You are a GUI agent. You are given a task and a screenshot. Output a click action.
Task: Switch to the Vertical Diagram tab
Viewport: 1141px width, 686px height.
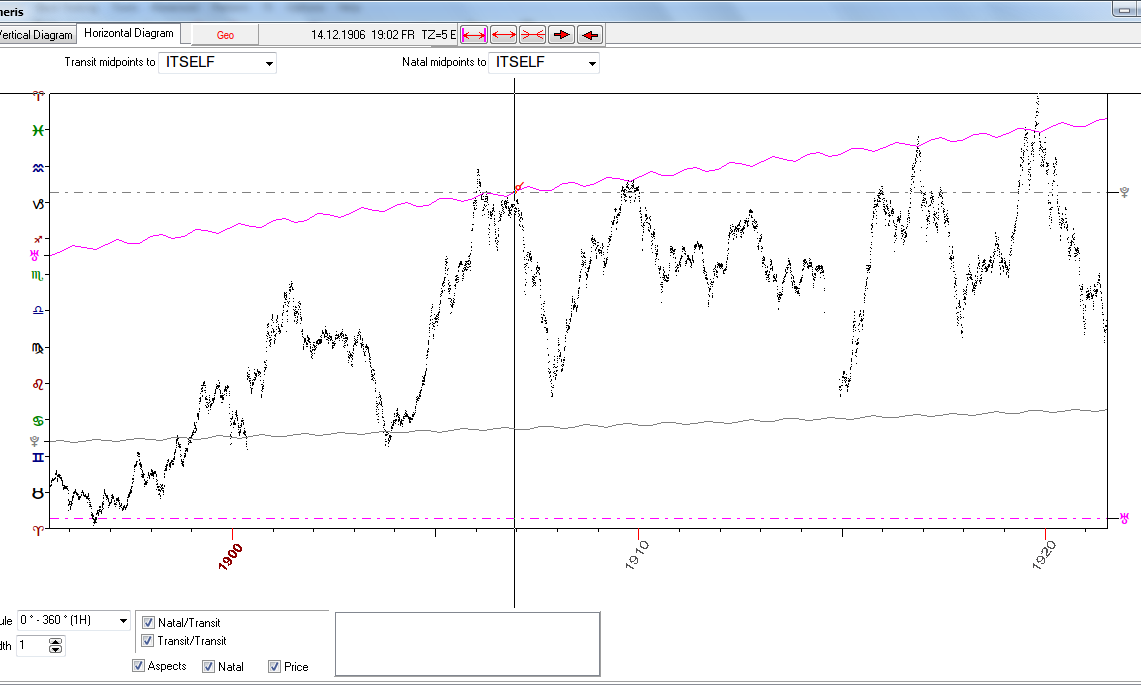37,35
